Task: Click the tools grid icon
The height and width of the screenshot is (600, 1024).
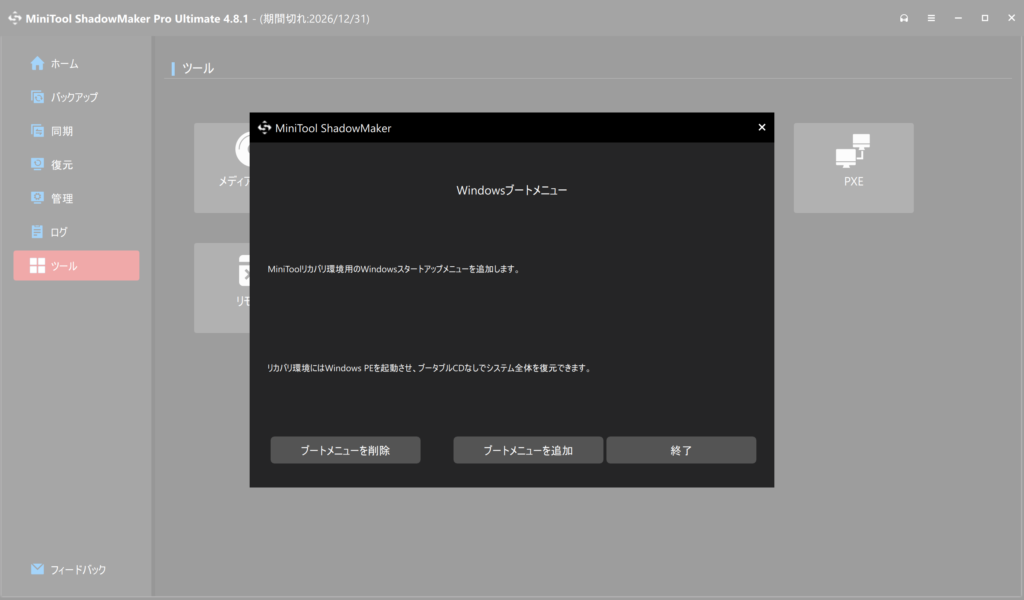Action: 37,266
